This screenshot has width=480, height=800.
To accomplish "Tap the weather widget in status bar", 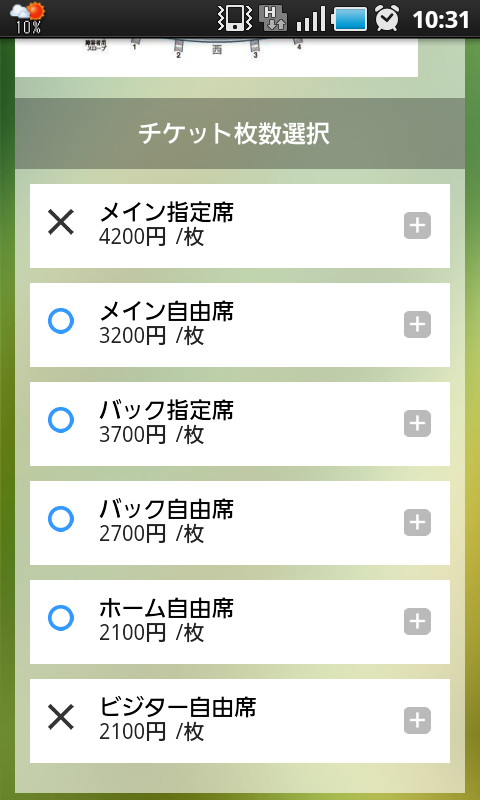I will coord(28,18).
